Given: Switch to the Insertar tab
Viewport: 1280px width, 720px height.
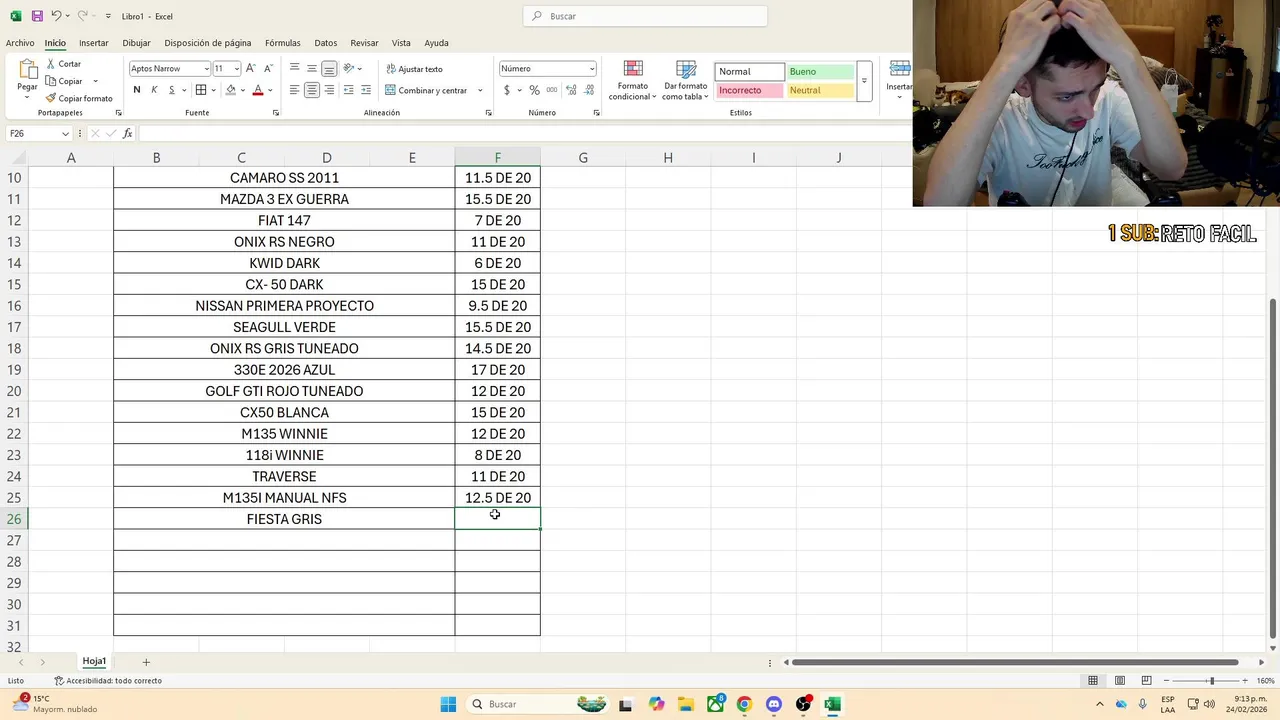Looking at the screenshot, I should [94, 43].
